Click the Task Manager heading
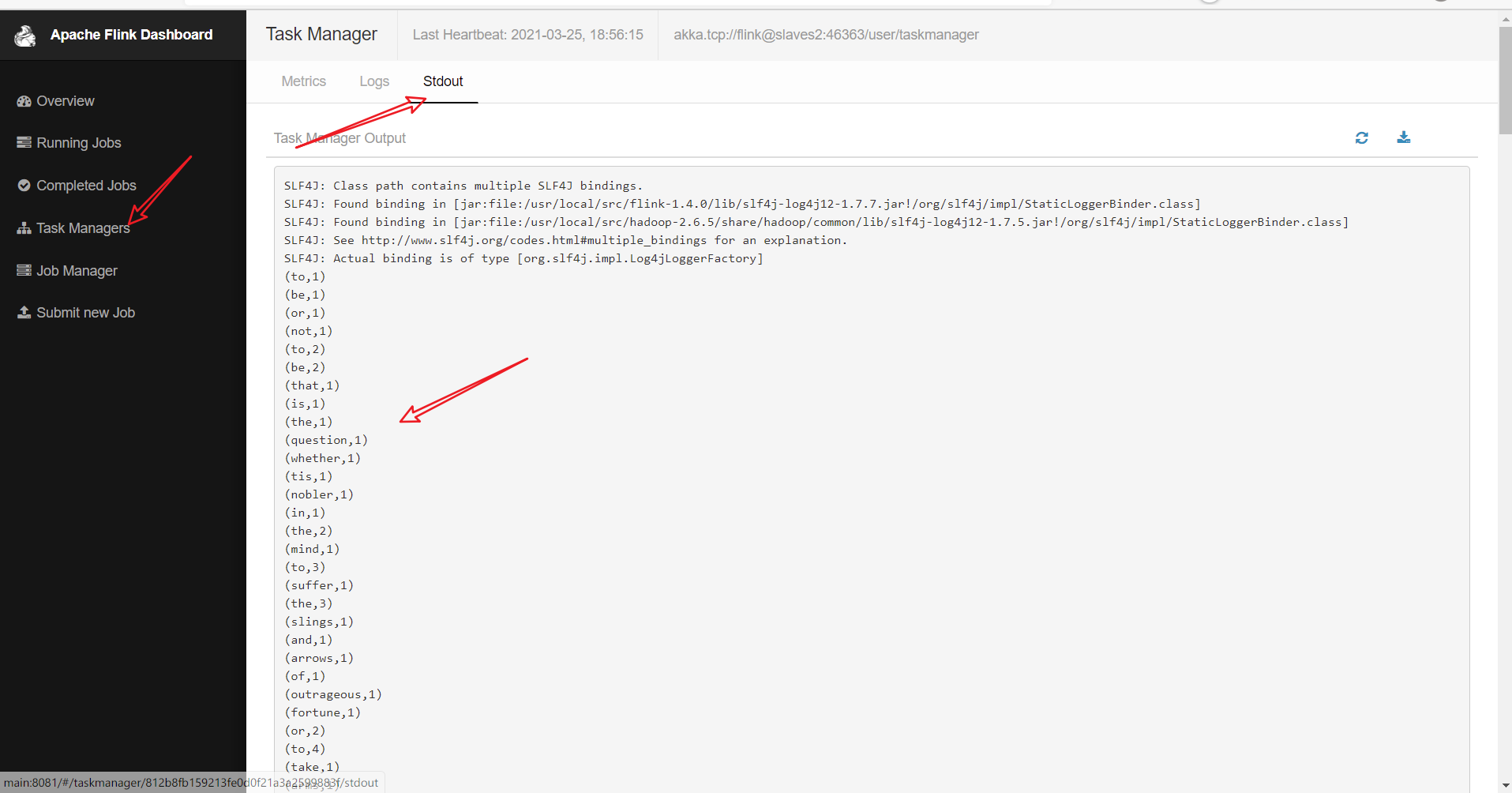Screen dimensions: 1512x793 tap(321, 34)
